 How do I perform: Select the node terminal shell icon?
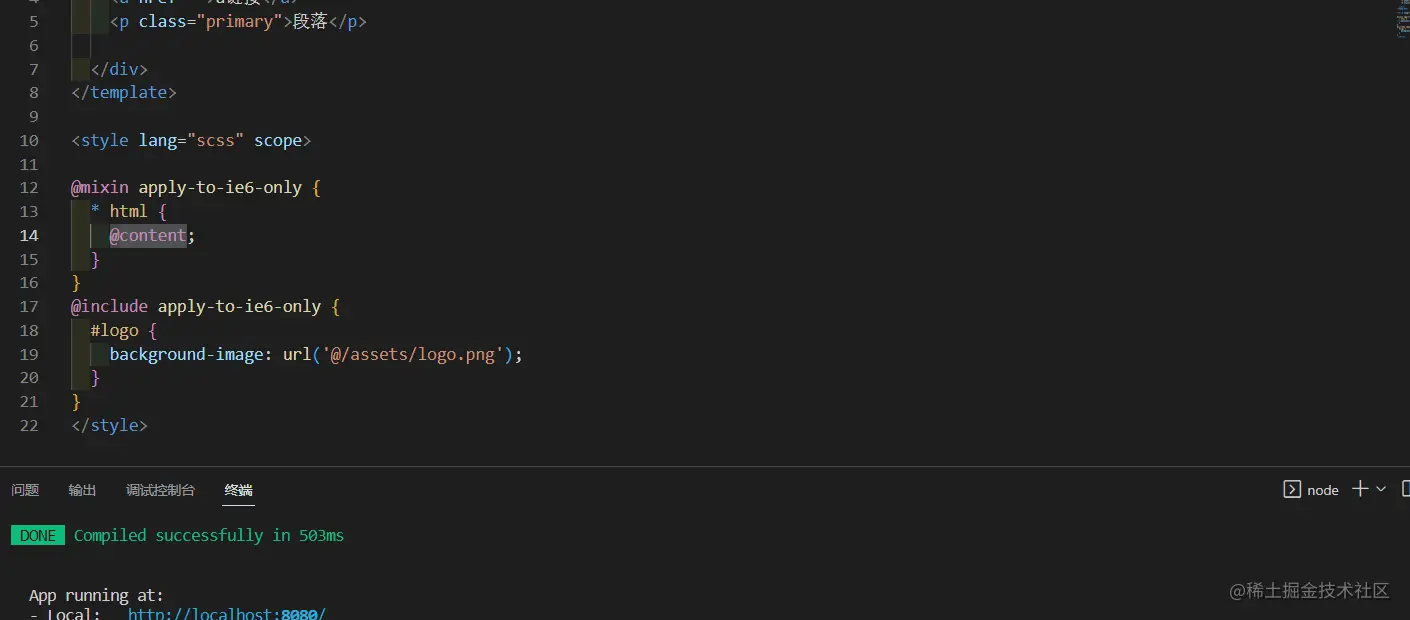[x=1293, y=489]
